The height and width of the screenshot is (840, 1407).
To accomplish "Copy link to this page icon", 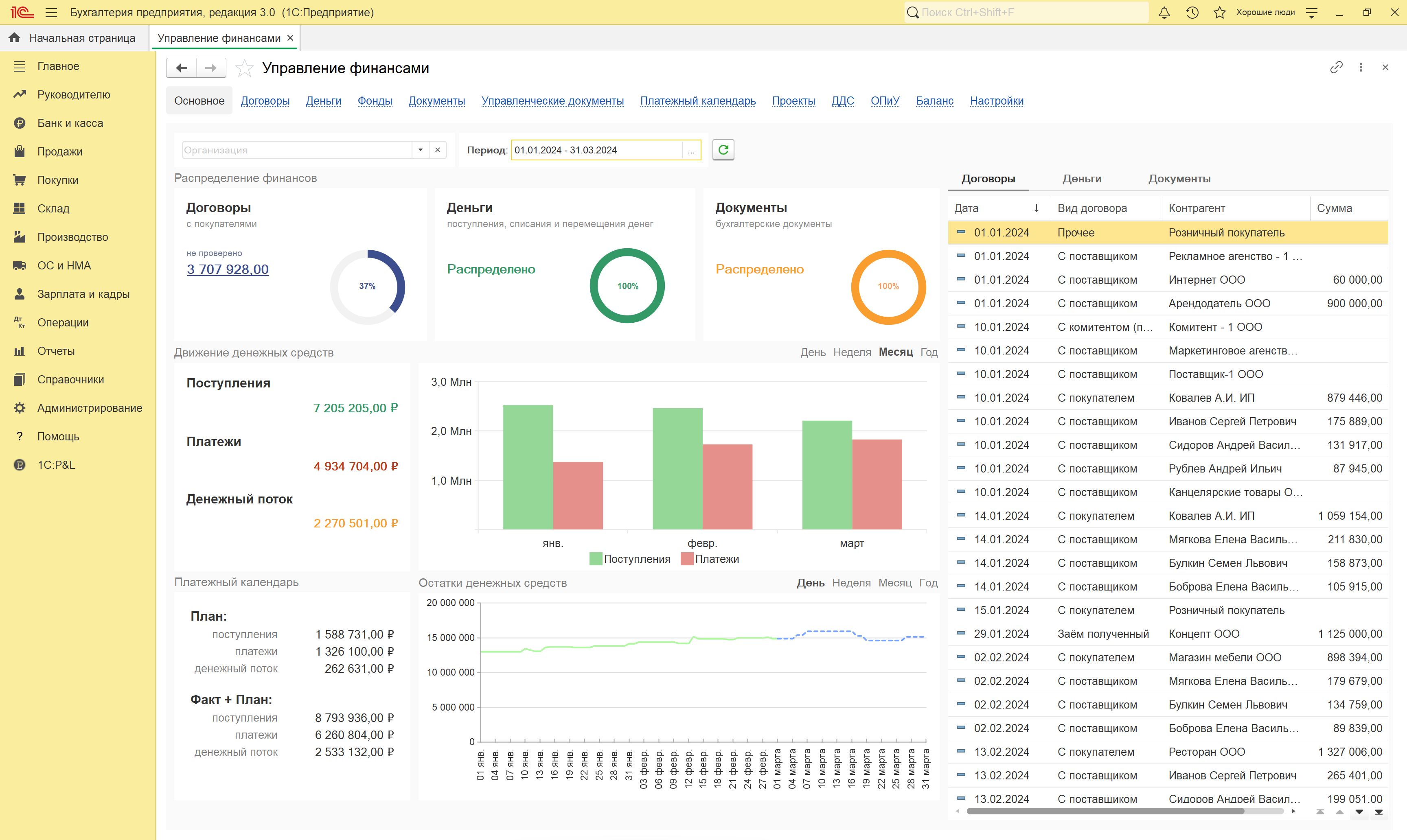I will 1336,68.
